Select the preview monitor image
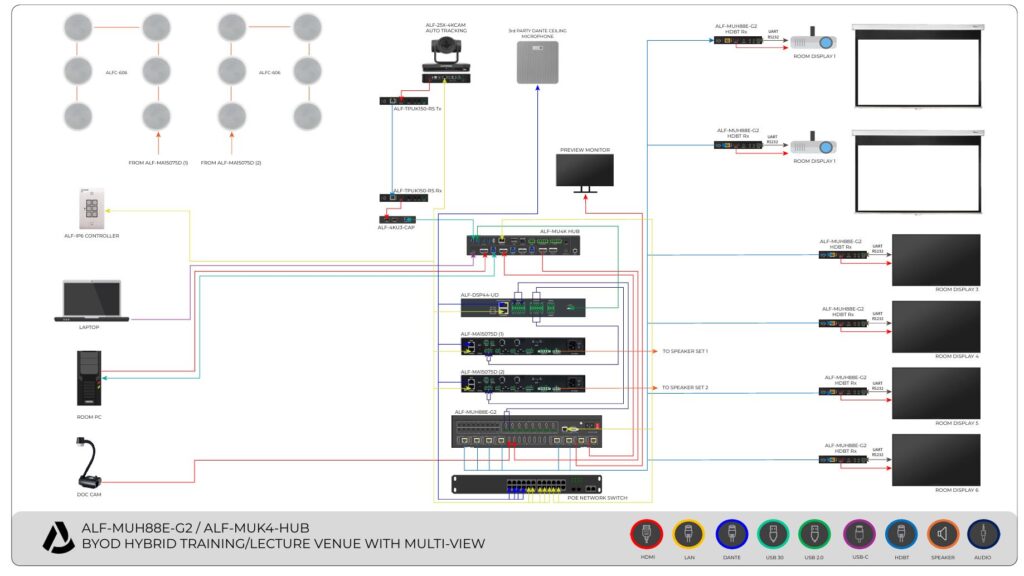Image resolution: width=1024 pixels, height=576 pixels. pyautogui.click(x=584, y=174)
